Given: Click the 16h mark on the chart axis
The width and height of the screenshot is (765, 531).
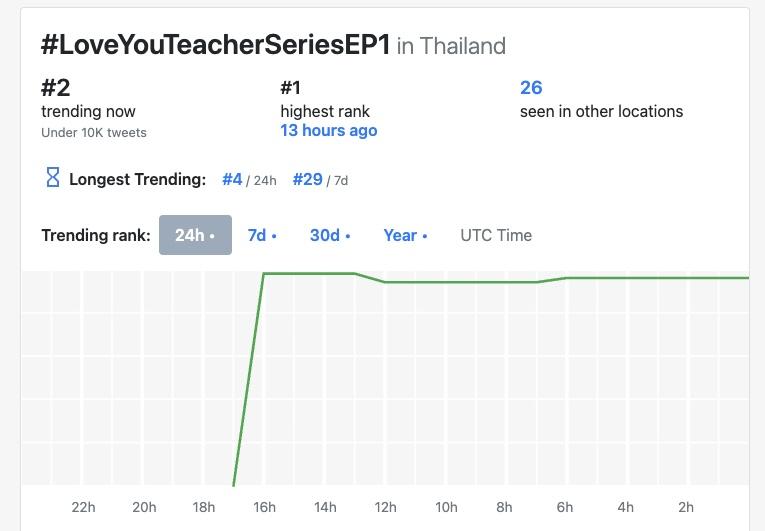Looking at the screenshot, I should point(264,507).
